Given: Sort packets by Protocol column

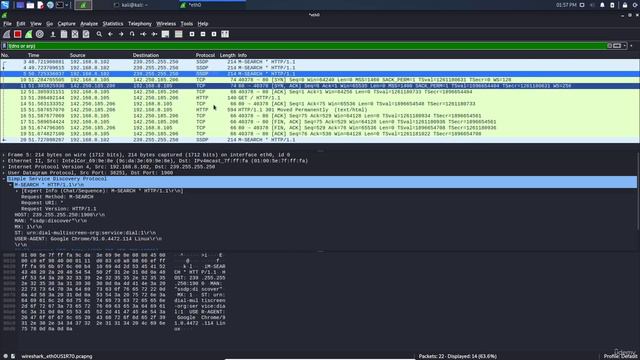Looking at the screenshot, I should [205, 55].
